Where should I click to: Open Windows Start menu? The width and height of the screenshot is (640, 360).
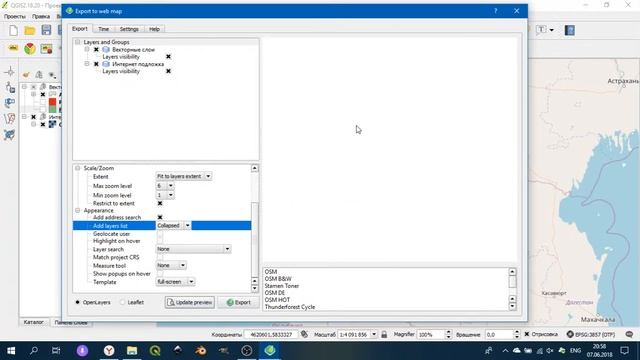click(11, 351)
